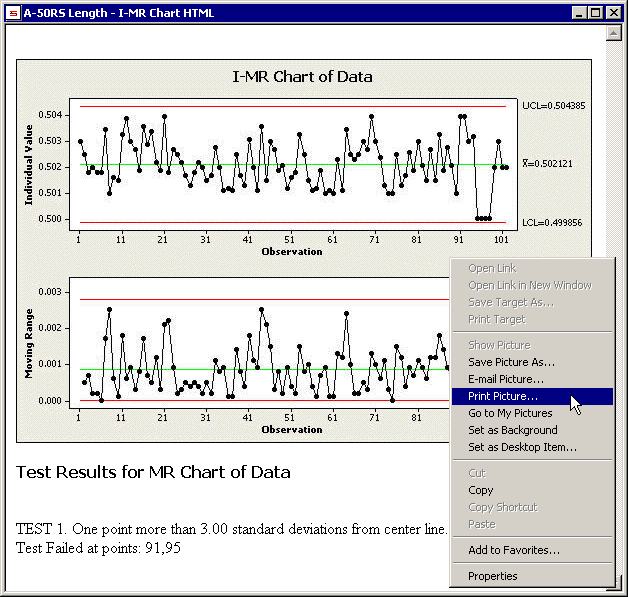
Task: Click the Test Results heading text
Action: (153, 472)
